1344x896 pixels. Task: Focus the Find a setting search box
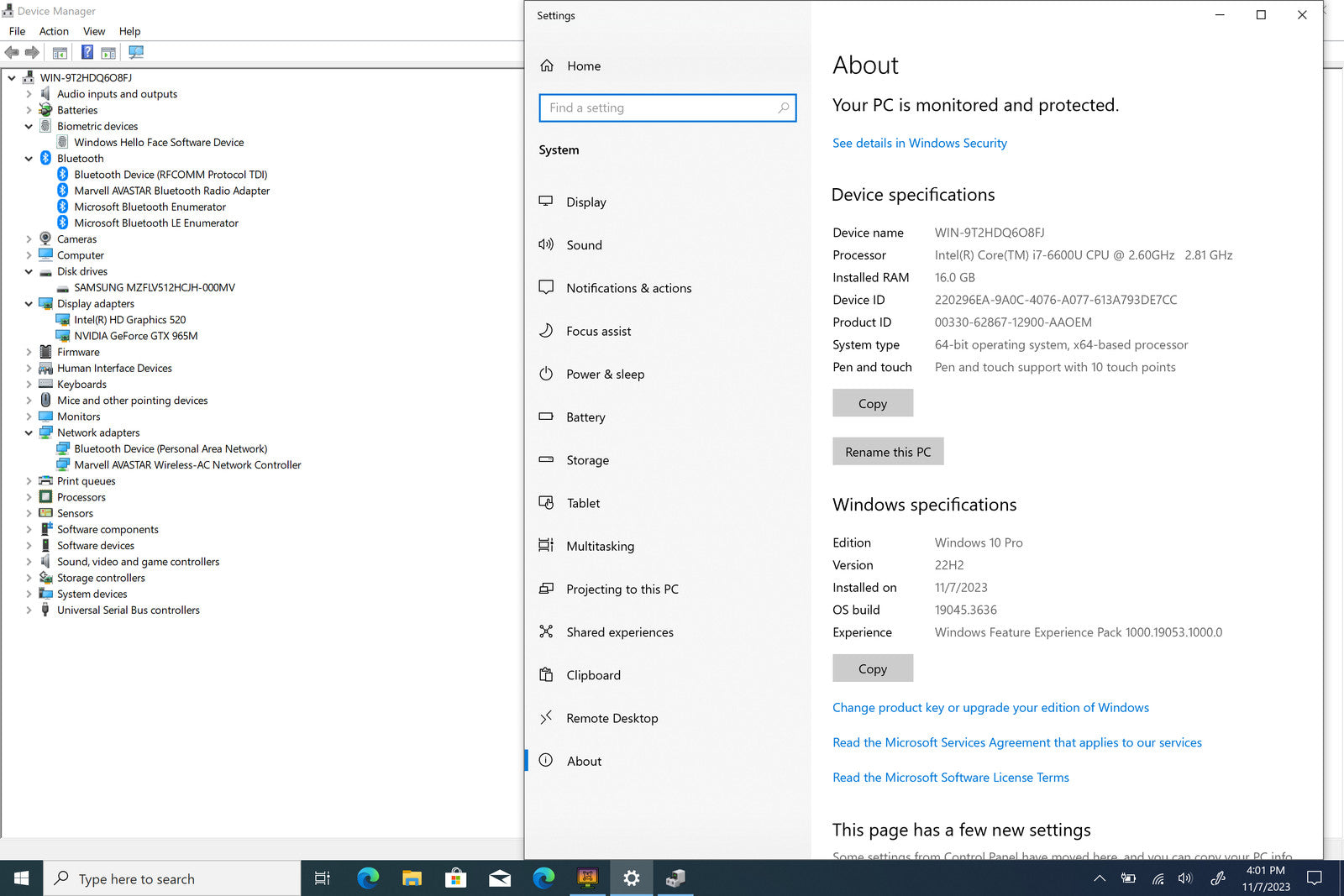click(x=668, y=107)
